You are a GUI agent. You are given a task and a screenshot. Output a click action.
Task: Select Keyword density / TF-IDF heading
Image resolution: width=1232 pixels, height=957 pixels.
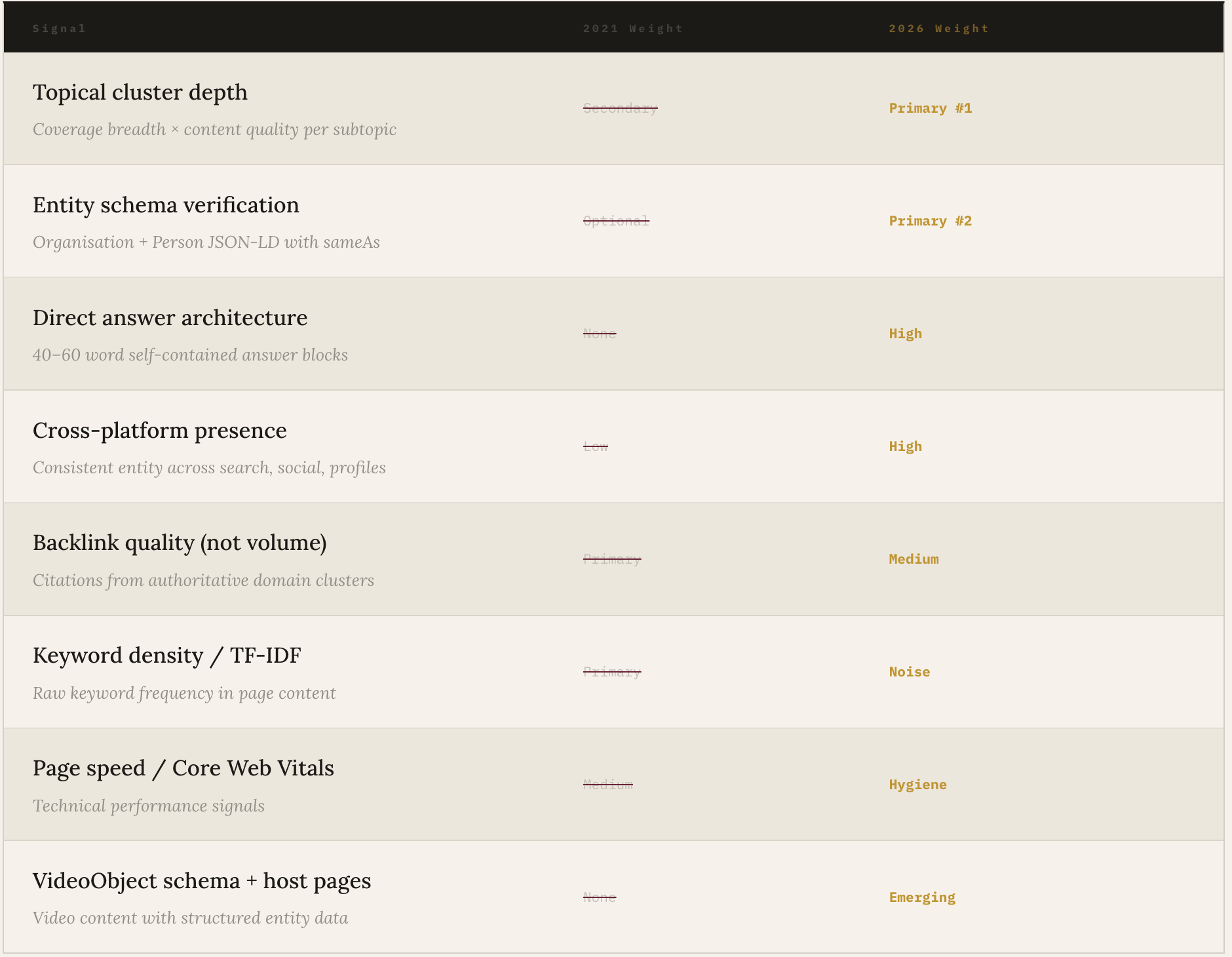(166, 655)
